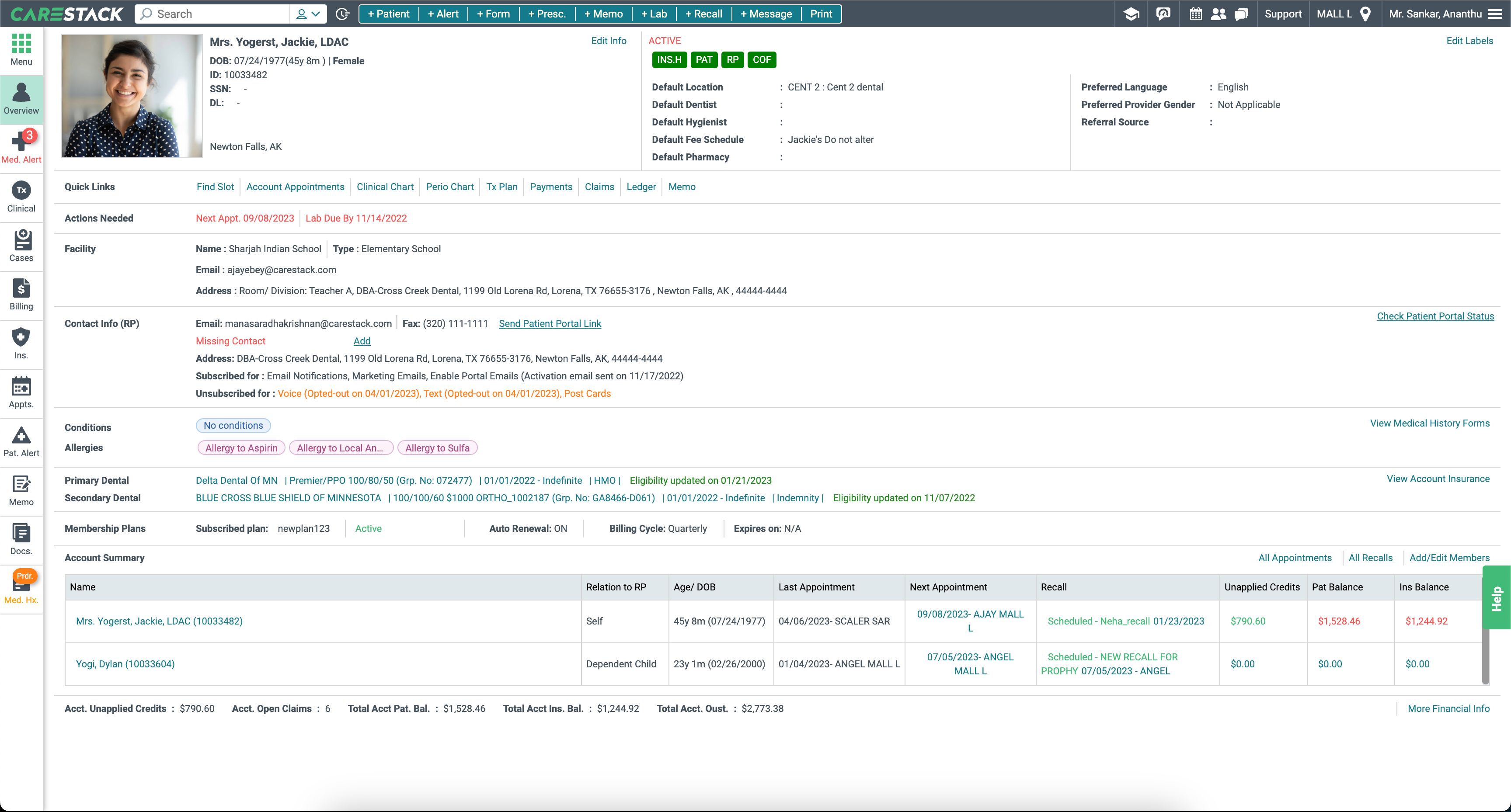Expand the patient search type dropdown
1511x812 pixels.
pyautogui.click(x=308, y=14)
